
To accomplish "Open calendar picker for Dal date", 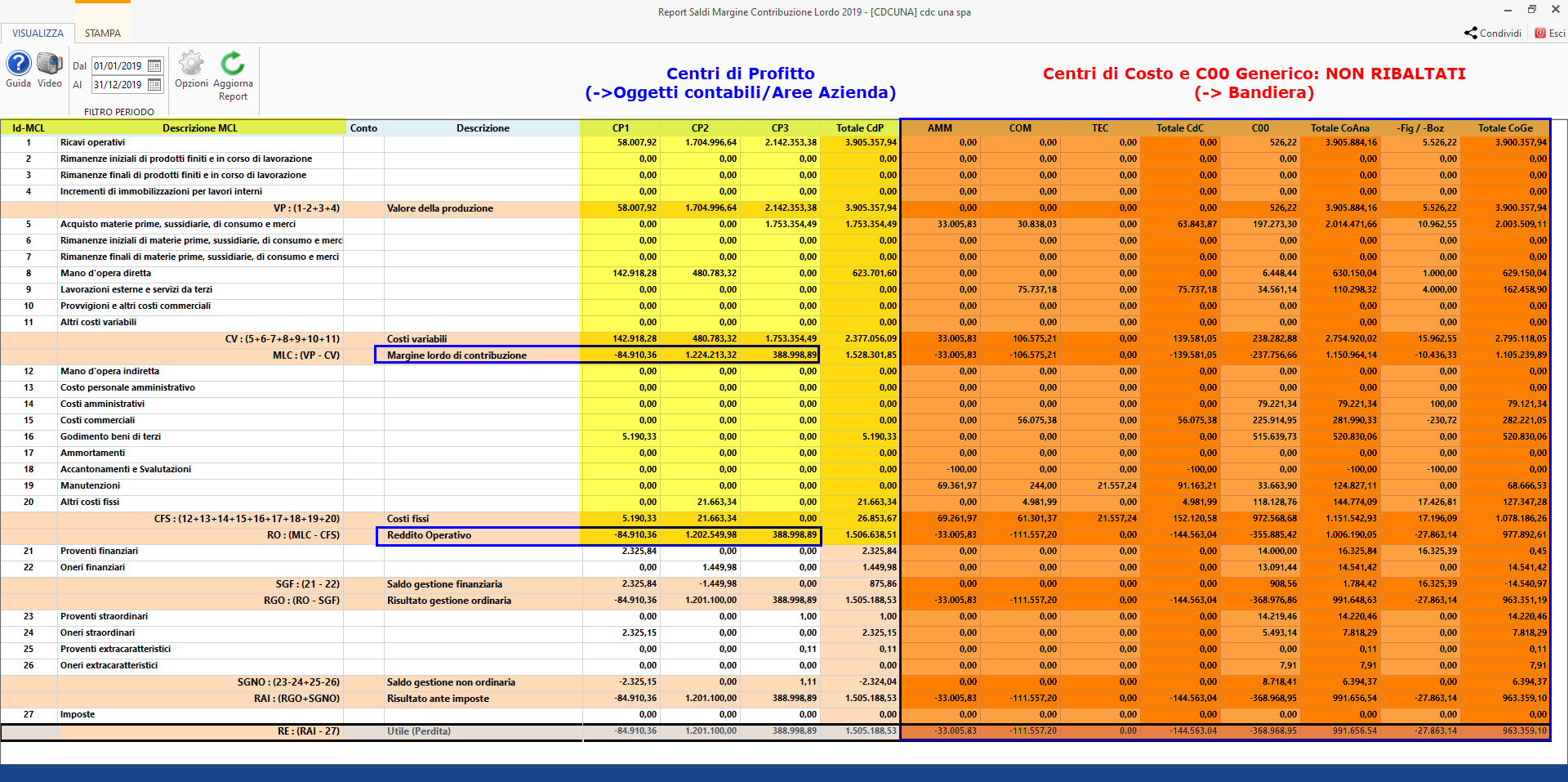I will click(154, 66).
